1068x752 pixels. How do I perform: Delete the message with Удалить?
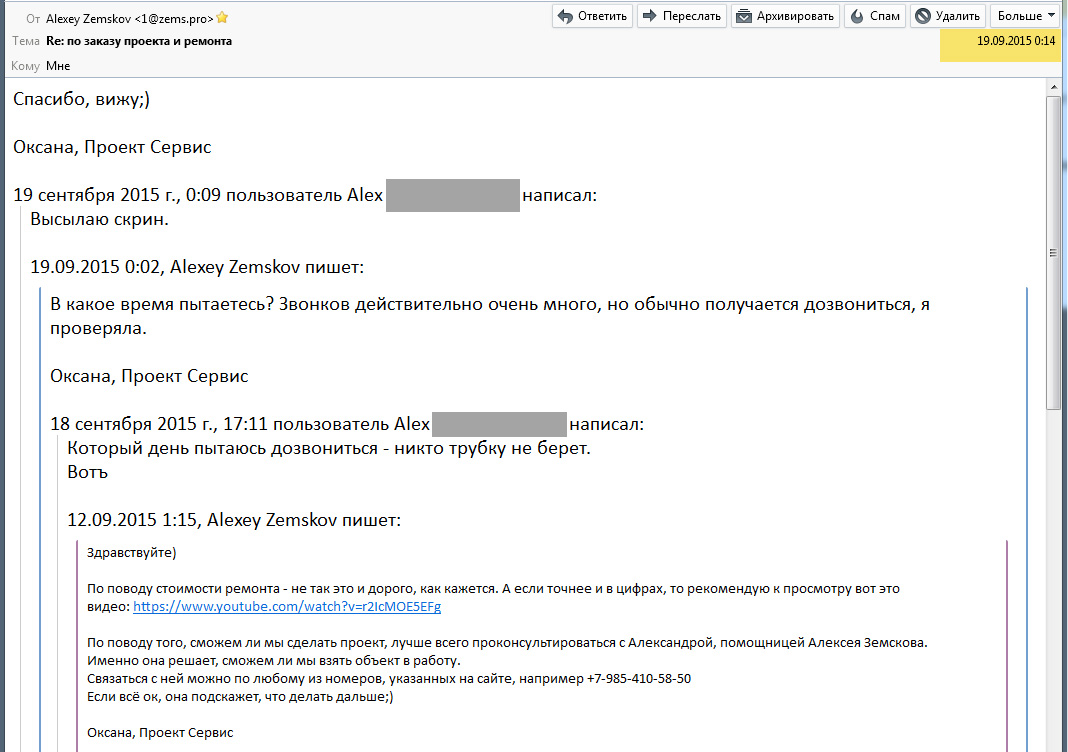pyautogui.click(x=948, y=16)
